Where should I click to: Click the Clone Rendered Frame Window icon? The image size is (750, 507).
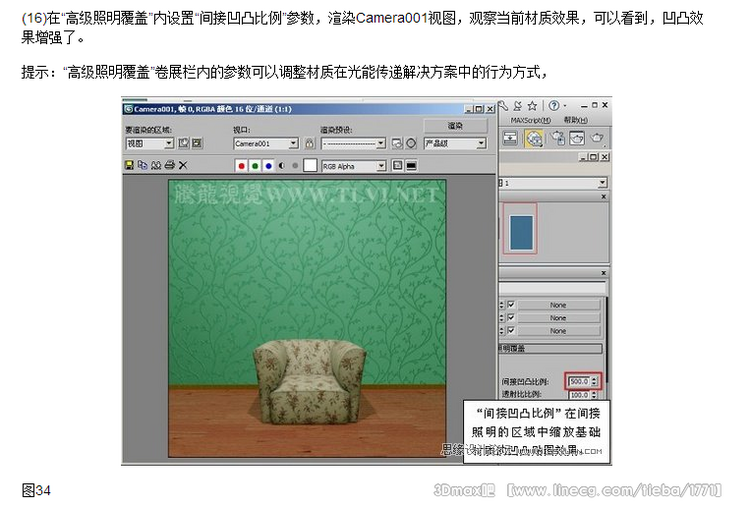[156, 165]
